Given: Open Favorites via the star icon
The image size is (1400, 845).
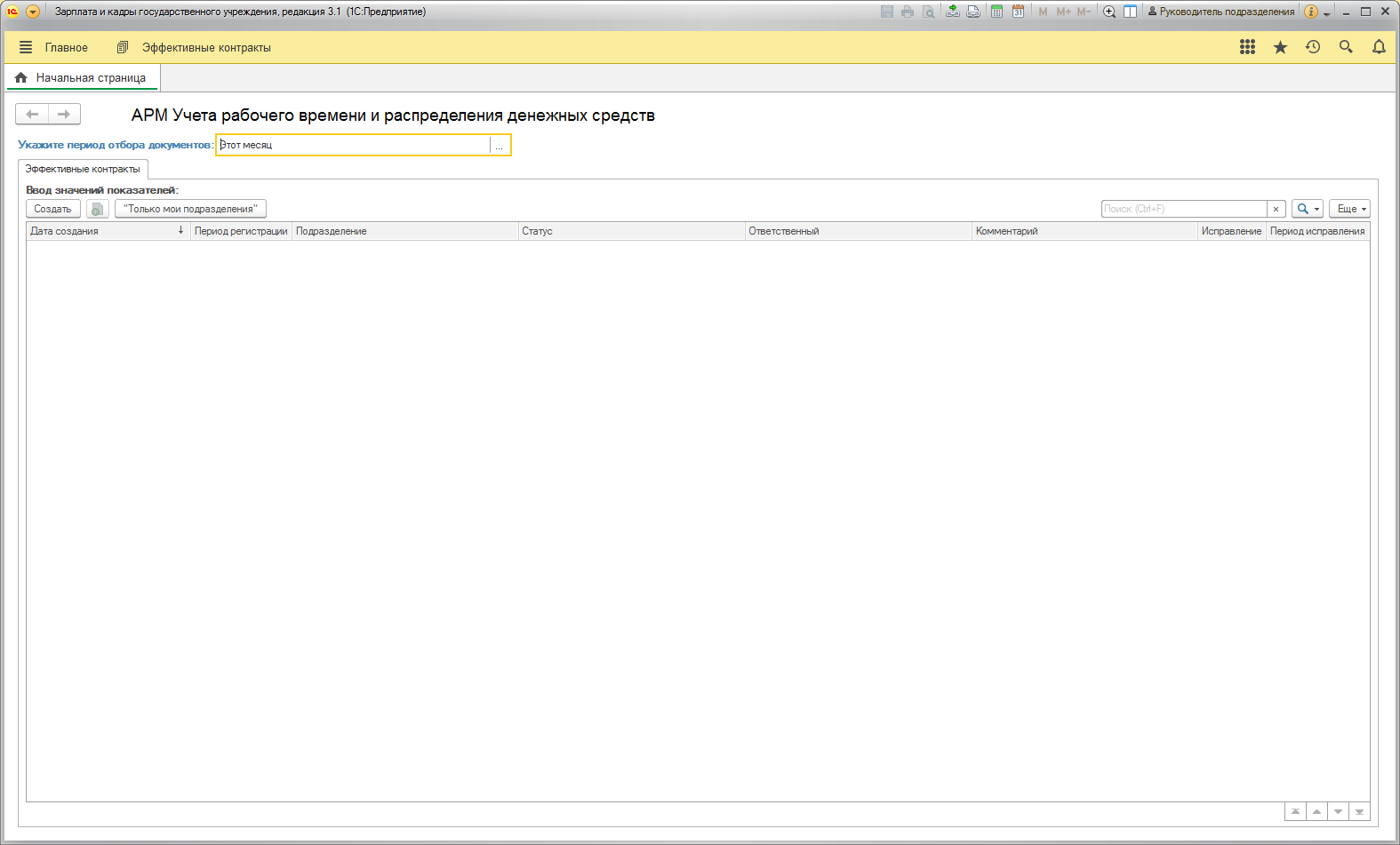Looking at the screenshot, I should 1280,47.
